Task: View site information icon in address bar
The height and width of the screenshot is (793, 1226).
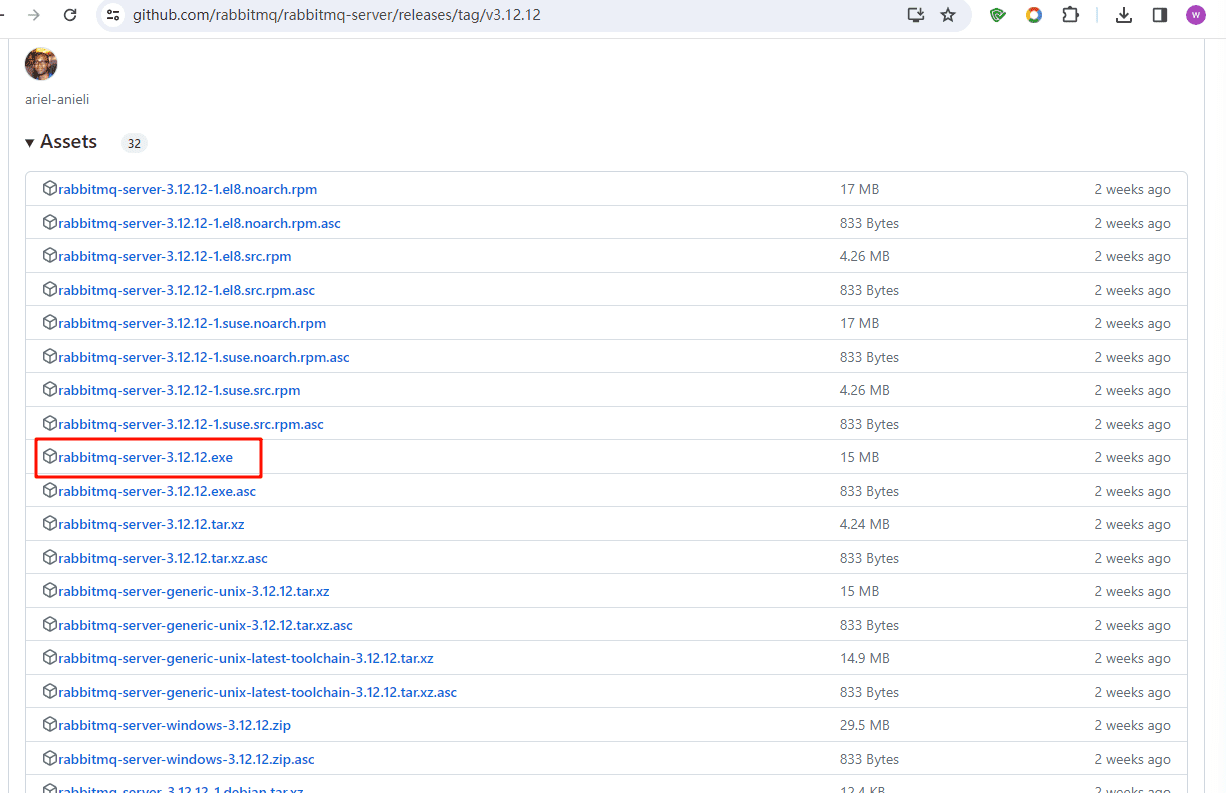Action: (113, 15)
